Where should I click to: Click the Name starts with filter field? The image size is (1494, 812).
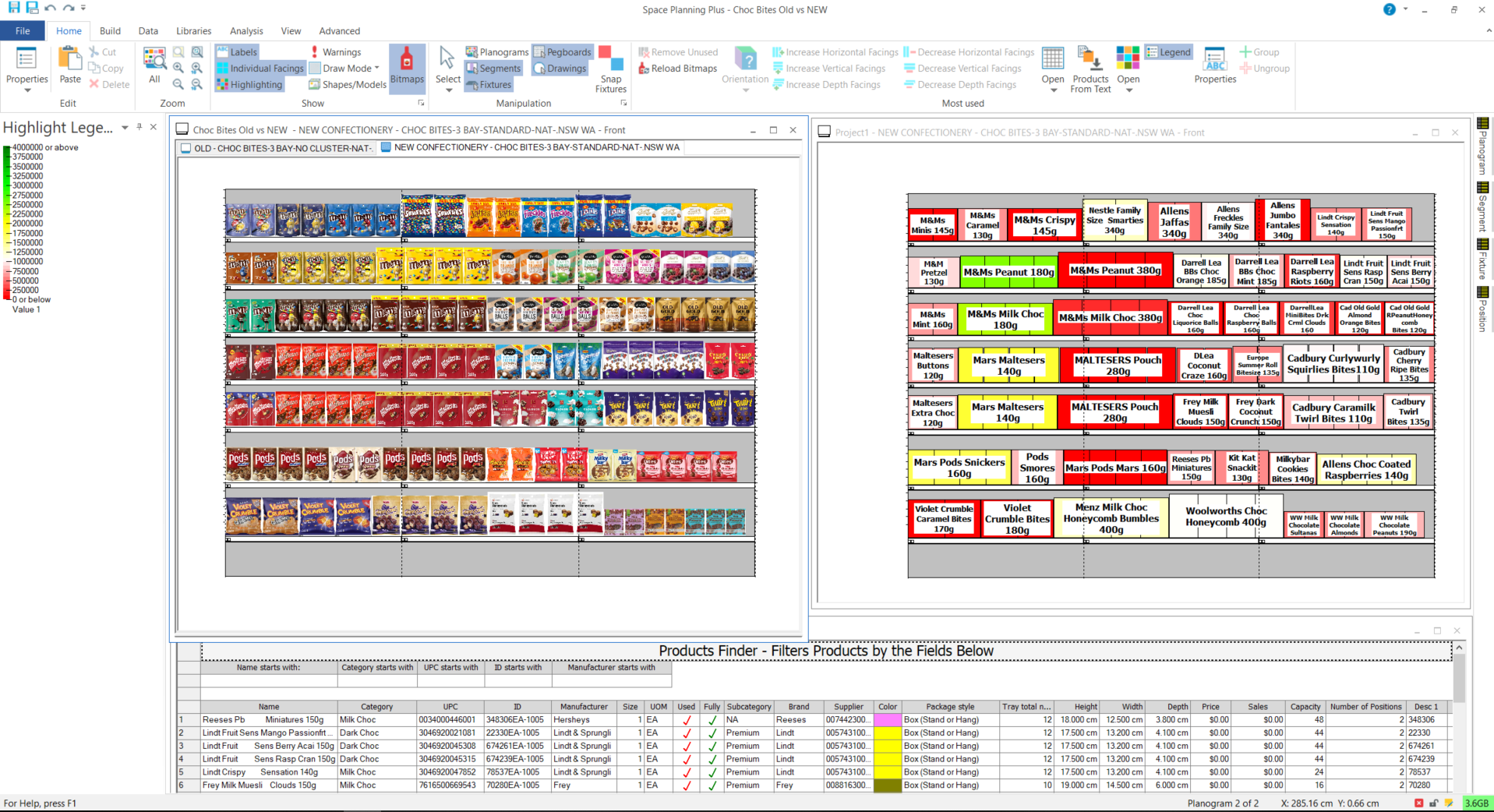[x=269, y=681]
